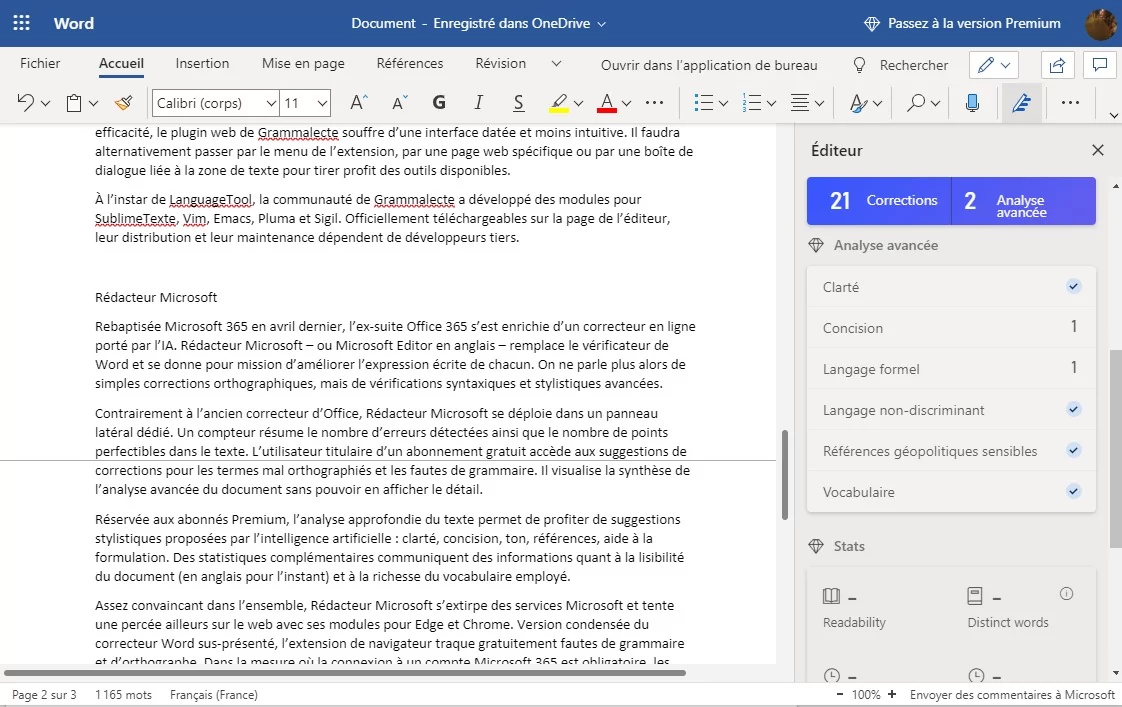Click Envoyer des commentaires à Microsoft
The height and width of the screenshot is (707, 1122).
[x=1013, y=695]
